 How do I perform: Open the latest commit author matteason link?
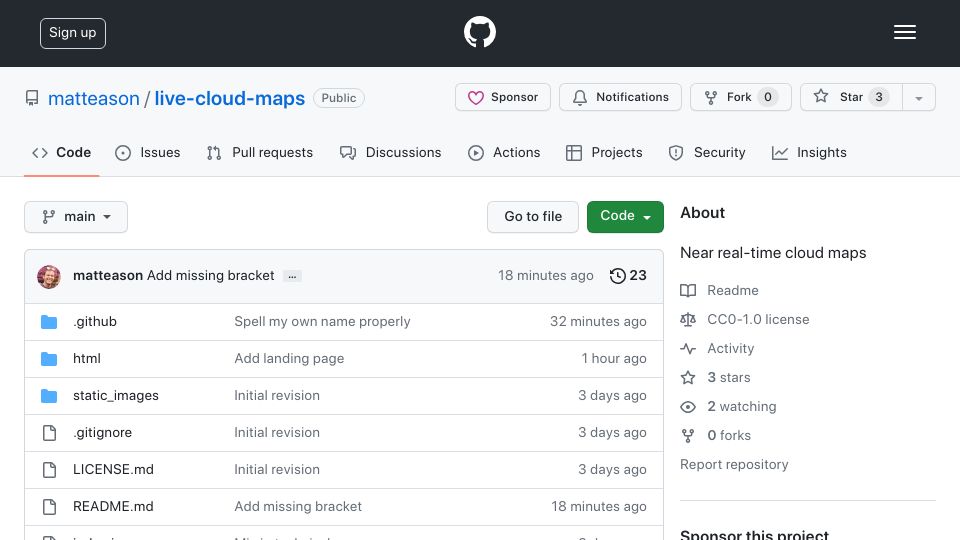pyautogui.click(x=108, y=276)
